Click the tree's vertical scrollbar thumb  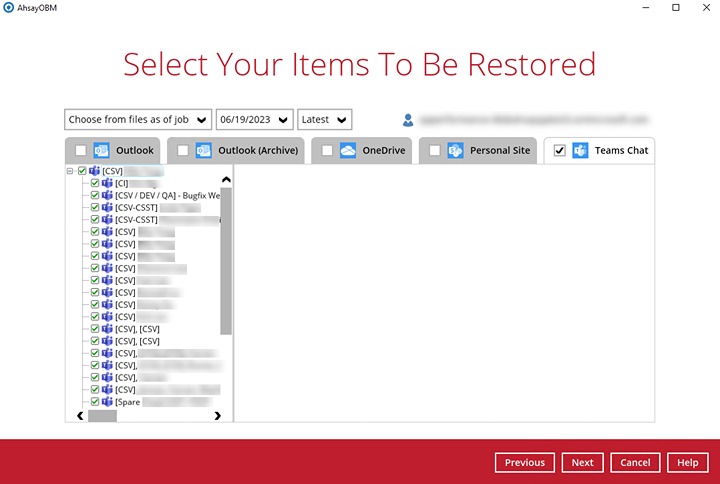tap(226, 260)
